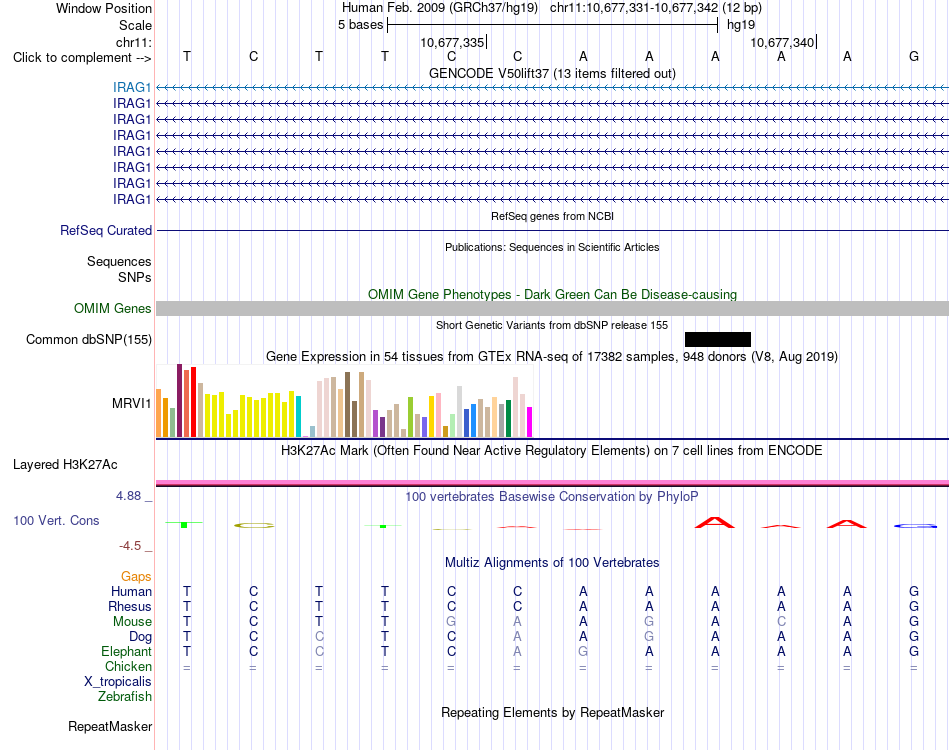Click 'Publications: Sequences in Scientific Articles' title
950x750 pixels.
(552, 247)
